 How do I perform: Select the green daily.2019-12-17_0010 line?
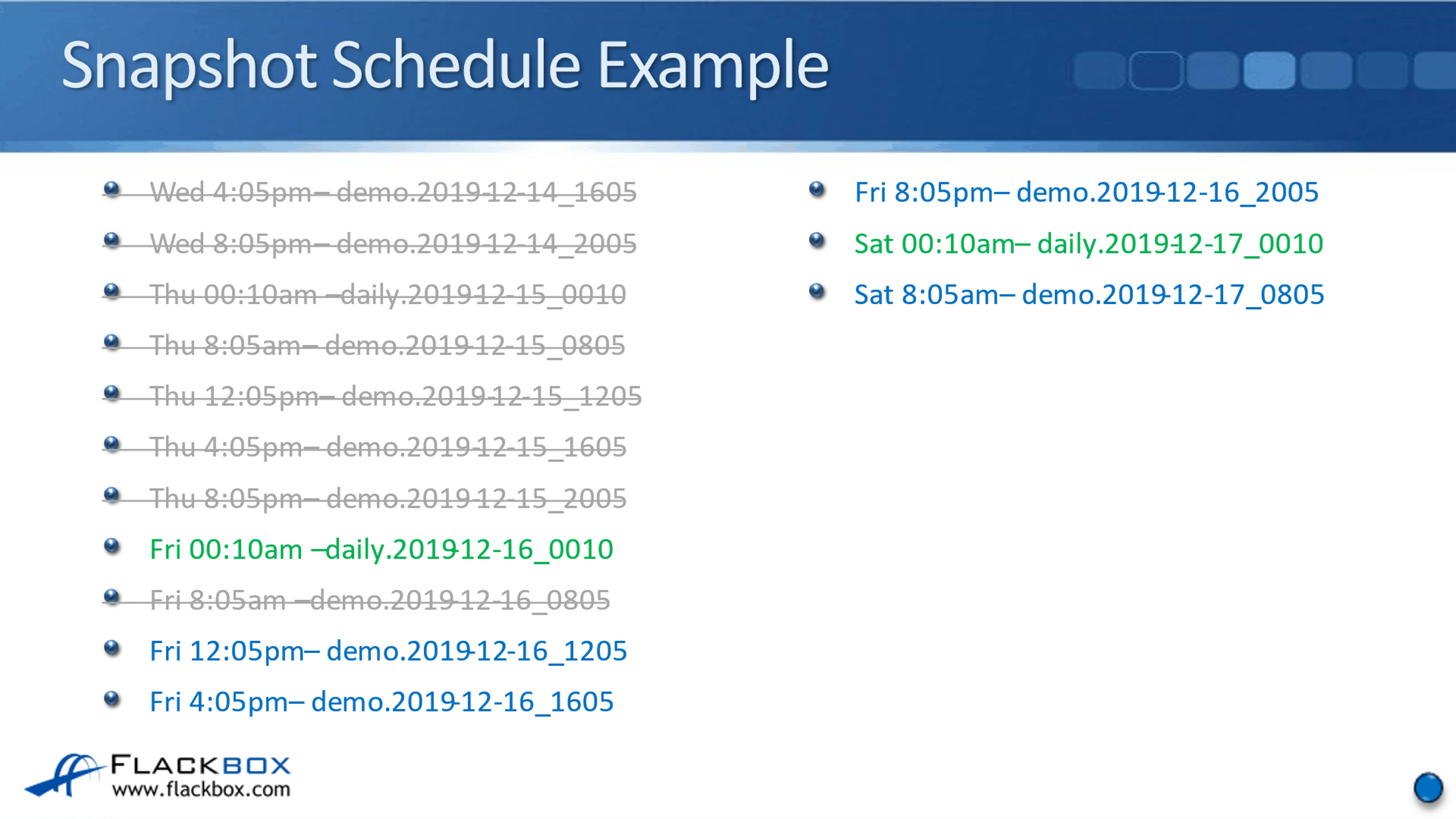coord(1089,243)
